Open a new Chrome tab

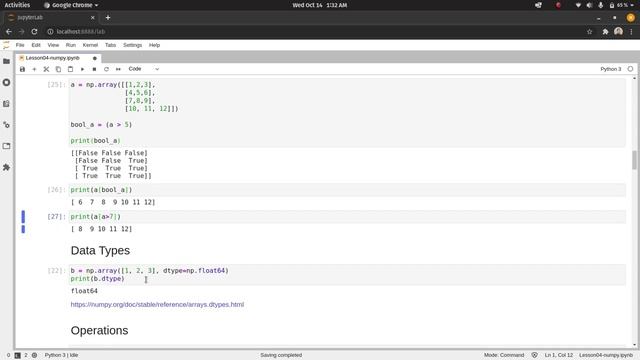coord(108,18)
